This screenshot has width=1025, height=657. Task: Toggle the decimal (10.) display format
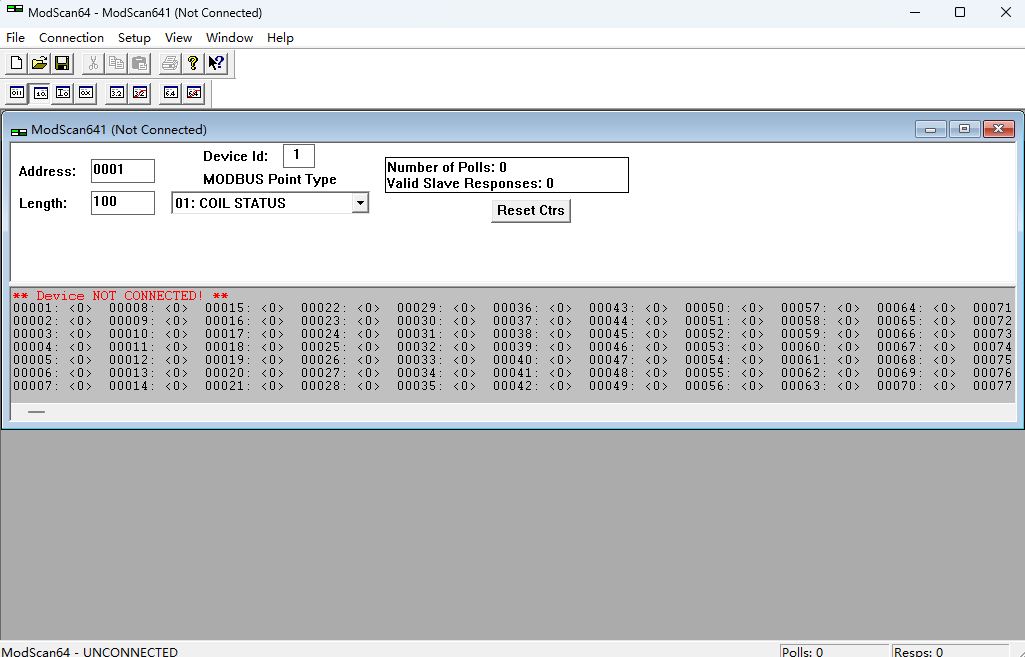[x=40, y=93]
